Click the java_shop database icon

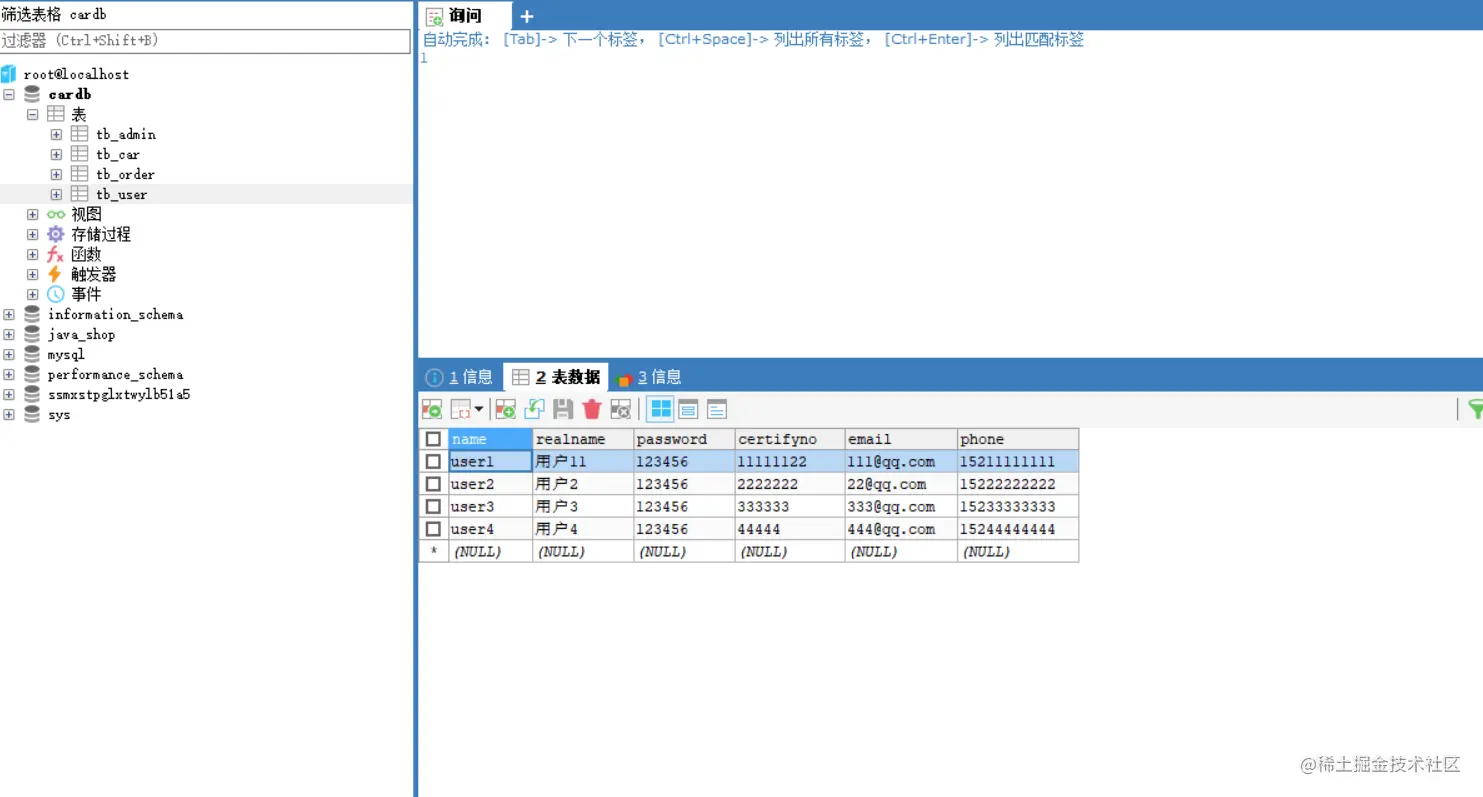coord(32,334)
